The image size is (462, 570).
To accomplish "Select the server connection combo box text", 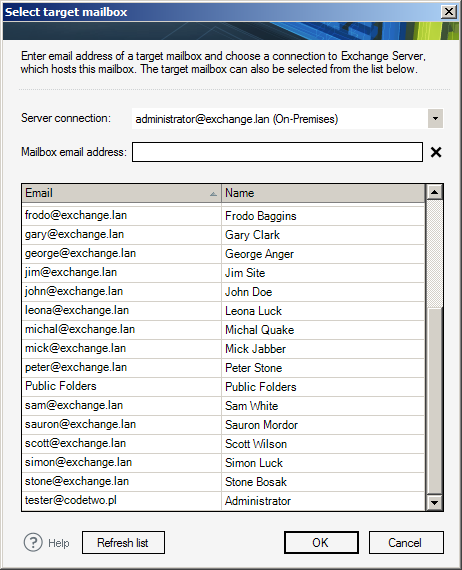I will (x=237, y=119).
